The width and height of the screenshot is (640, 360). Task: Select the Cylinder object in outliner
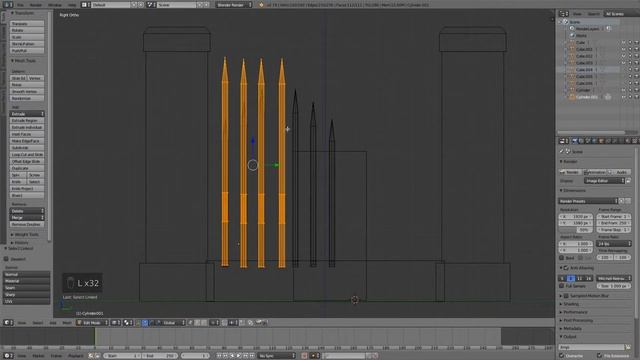pos(583,90)
